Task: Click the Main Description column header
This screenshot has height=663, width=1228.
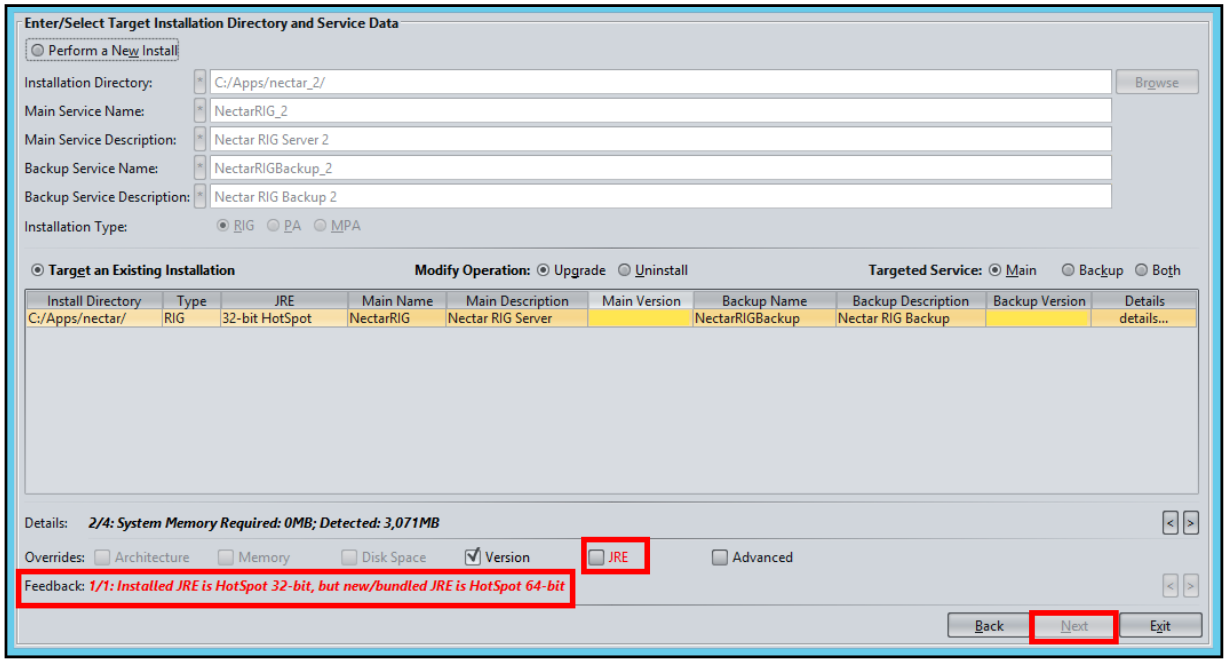Action: click(517, 301)
